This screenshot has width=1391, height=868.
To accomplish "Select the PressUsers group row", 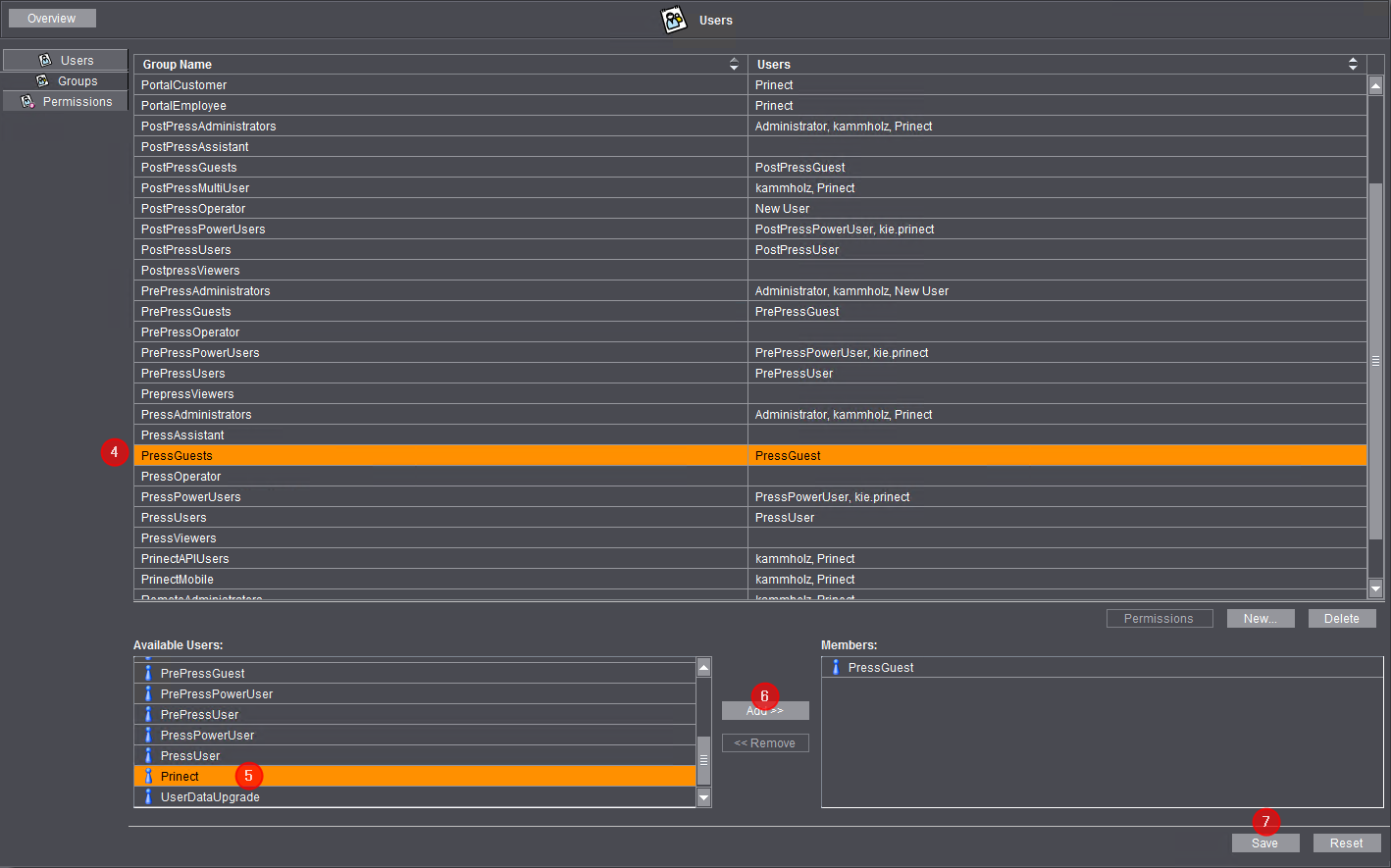I will point(750,517).
